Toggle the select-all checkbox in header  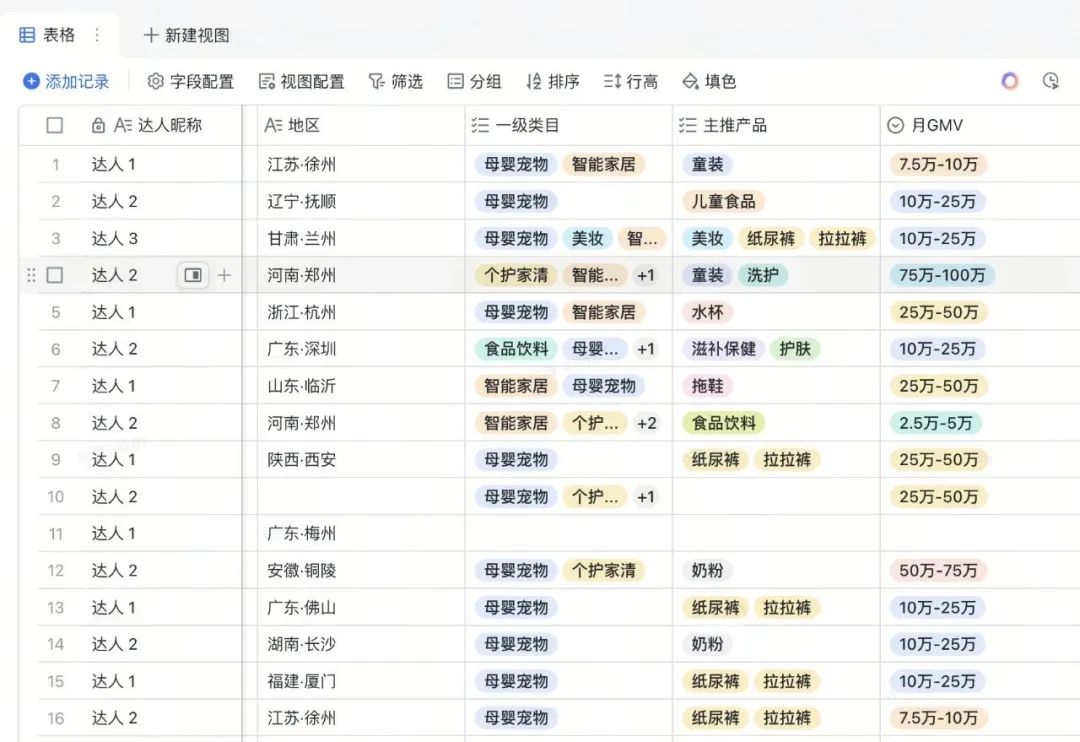point(54,125)
